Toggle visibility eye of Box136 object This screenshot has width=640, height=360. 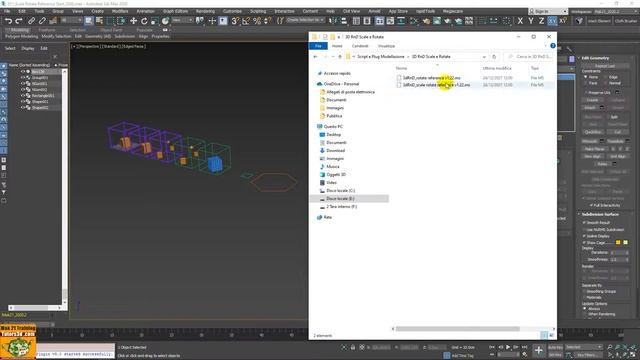(23, 71)
